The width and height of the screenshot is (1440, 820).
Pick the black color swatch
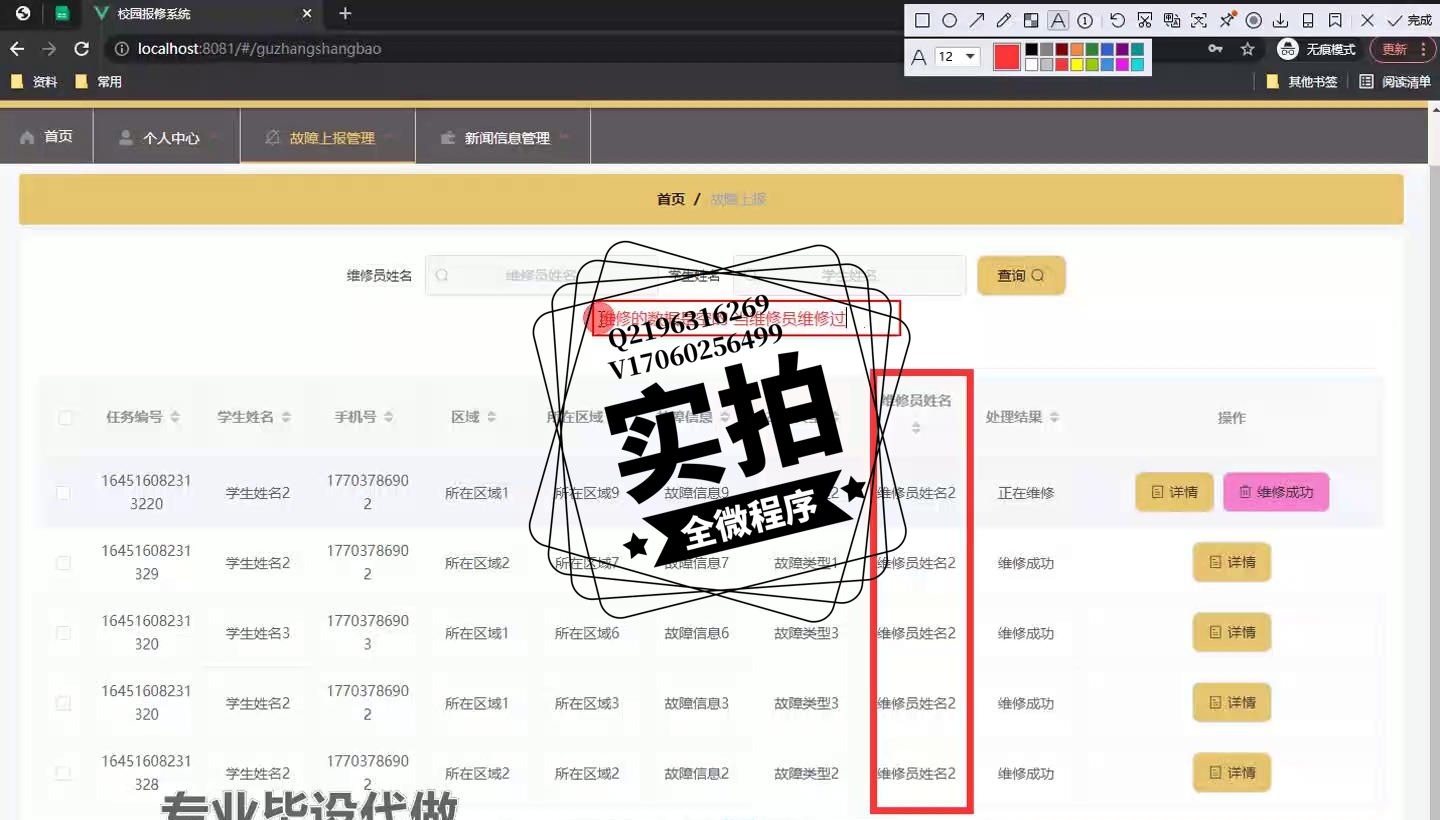(x=1032, y=50)
